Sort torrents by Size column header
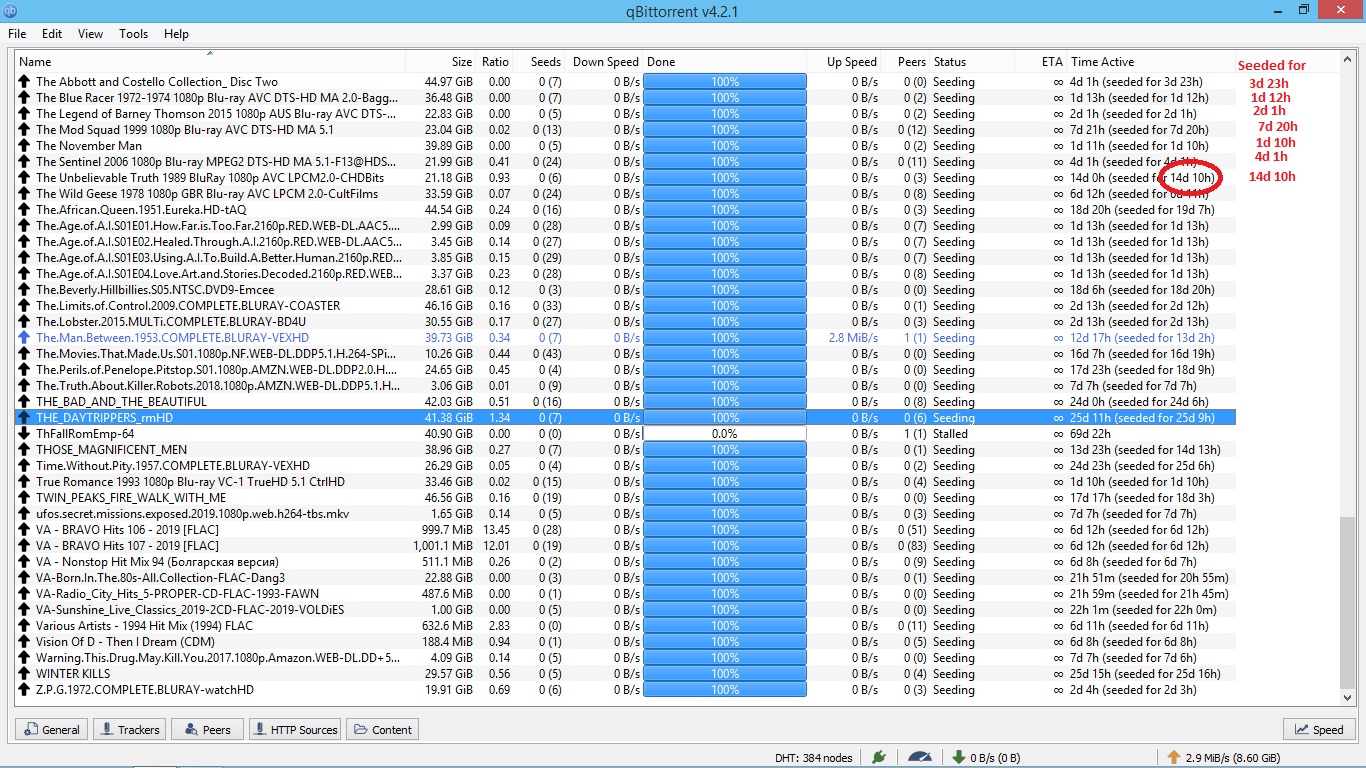 (441, 62)
